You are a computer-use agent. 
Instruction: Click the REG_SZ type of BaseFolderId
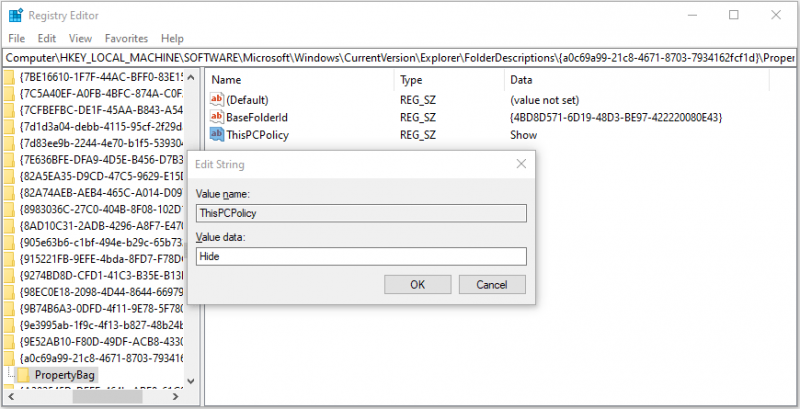coord(418,117)
